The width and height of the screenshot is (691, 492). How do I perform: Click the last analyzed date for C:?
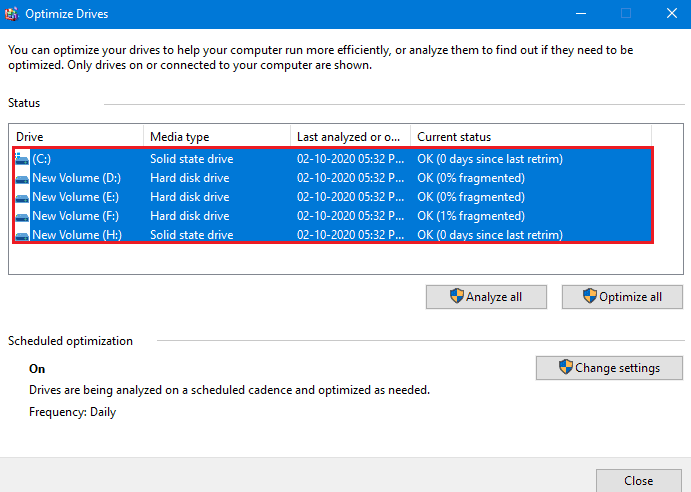coord(350,159)
